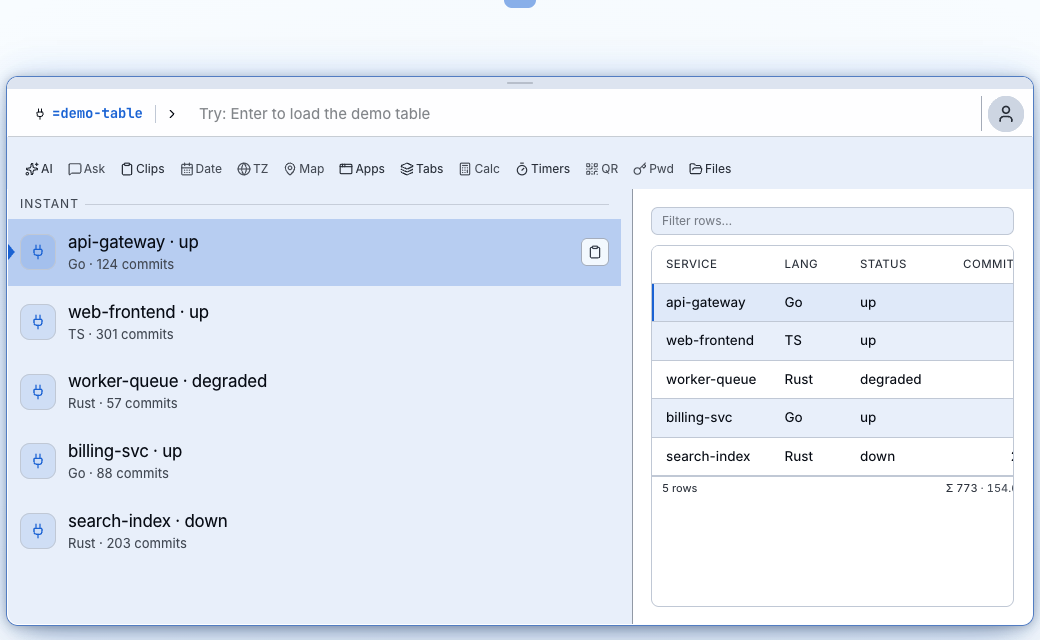
Task: Click the Rust cell in worker-queue row
Action: point(798,379)
